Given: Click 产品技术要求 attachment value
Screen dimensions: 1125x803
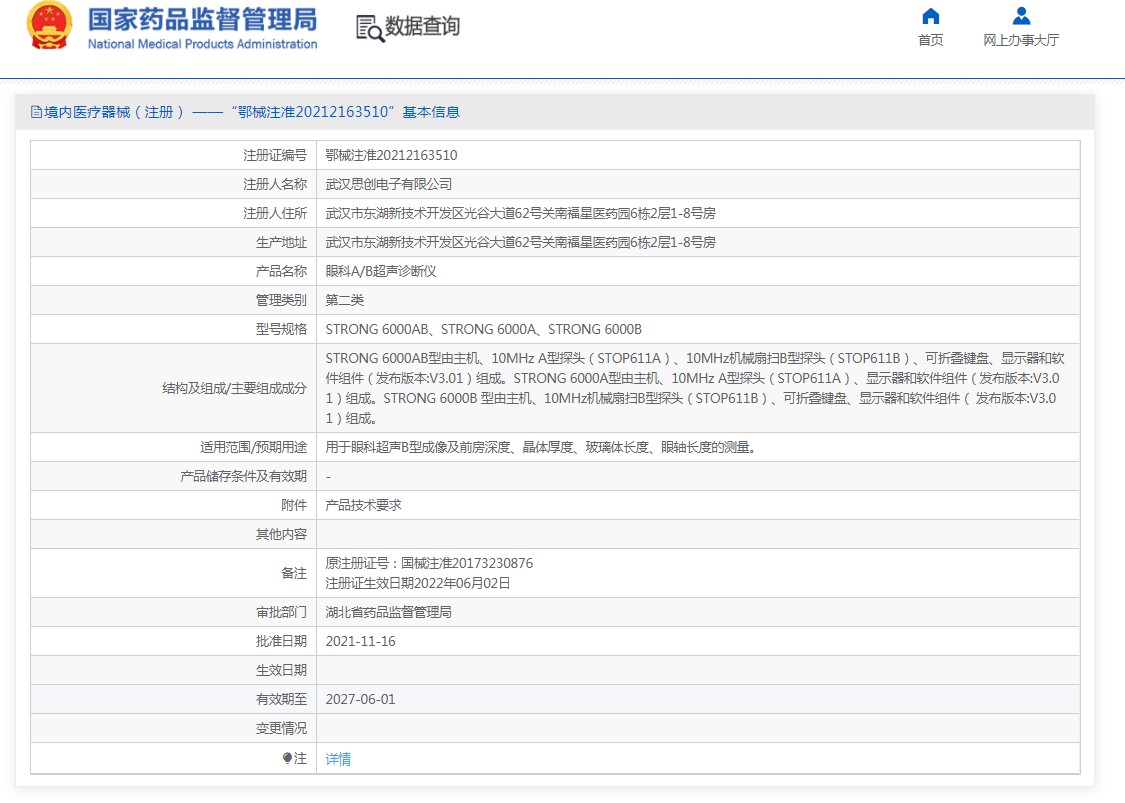Looking at the screenshot, I should (x=363, y=505).
